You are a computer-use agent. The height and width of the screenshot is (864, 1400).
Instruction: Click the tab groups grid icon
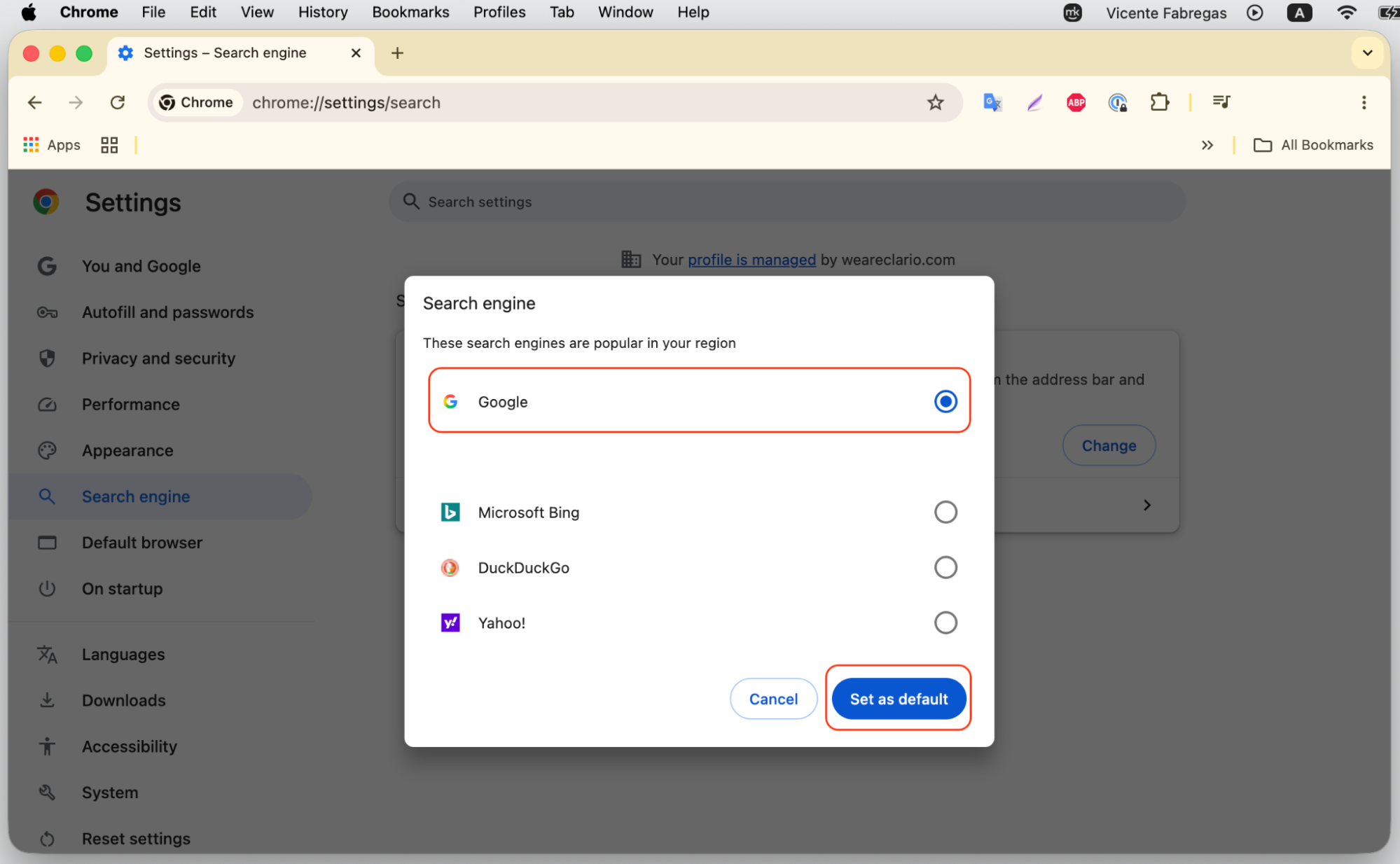[109, 145]
